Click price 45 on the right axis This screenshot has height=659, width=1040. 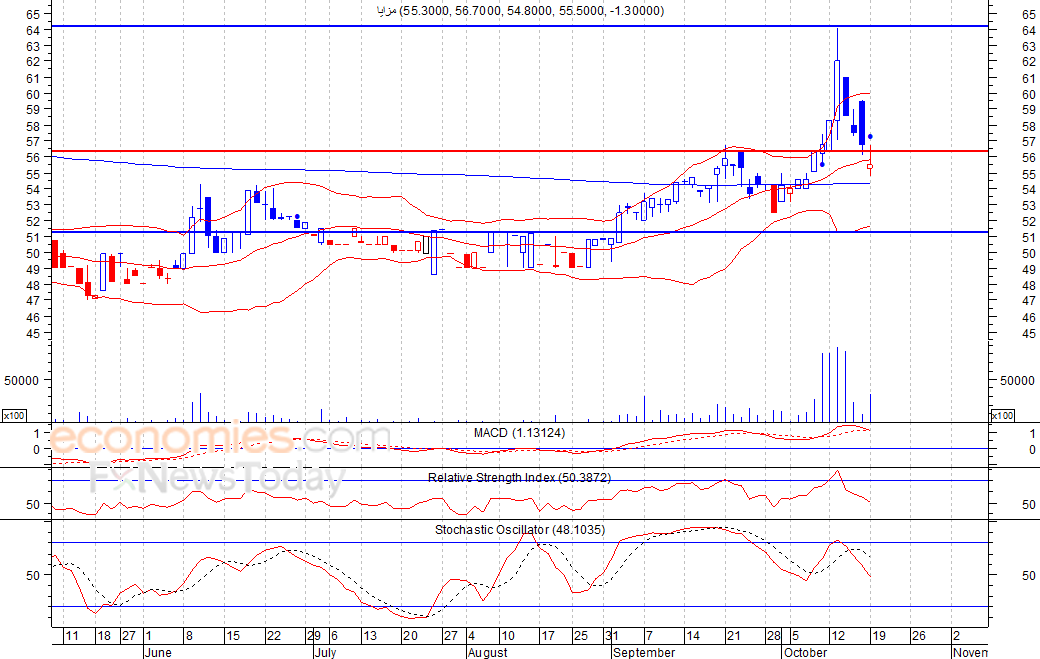coord(1029,333)
